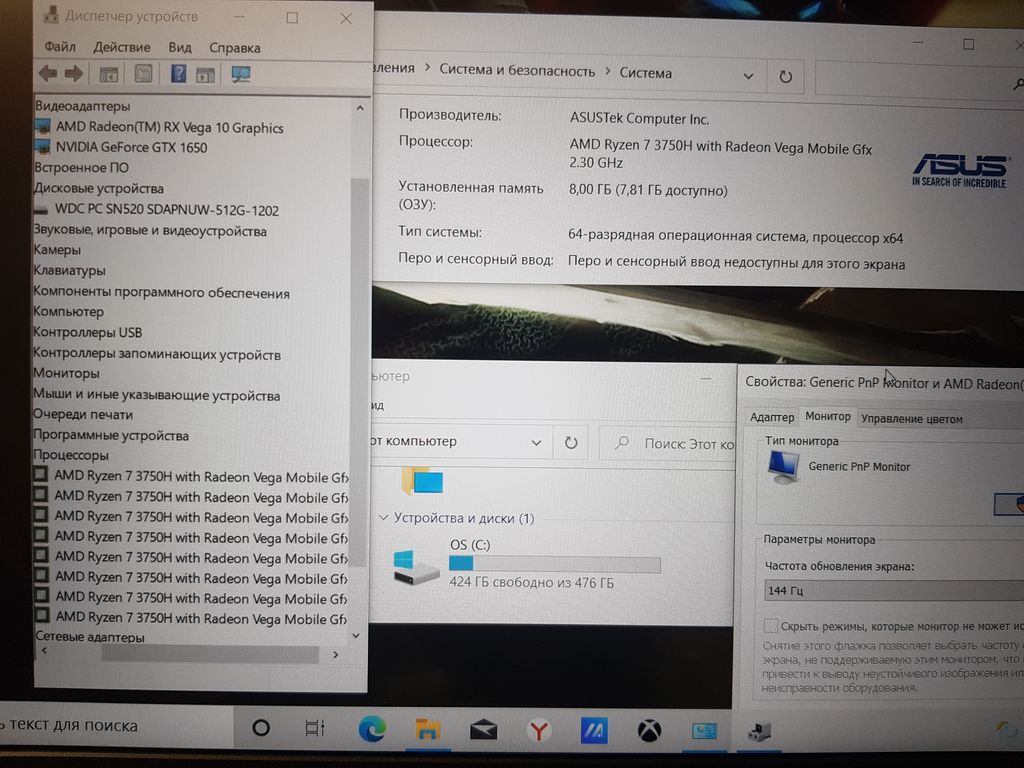Viewport: 1024px width, 768px height.
Task: Launch Microsoft Edge from the taskbar
Action: coord(372,729)
